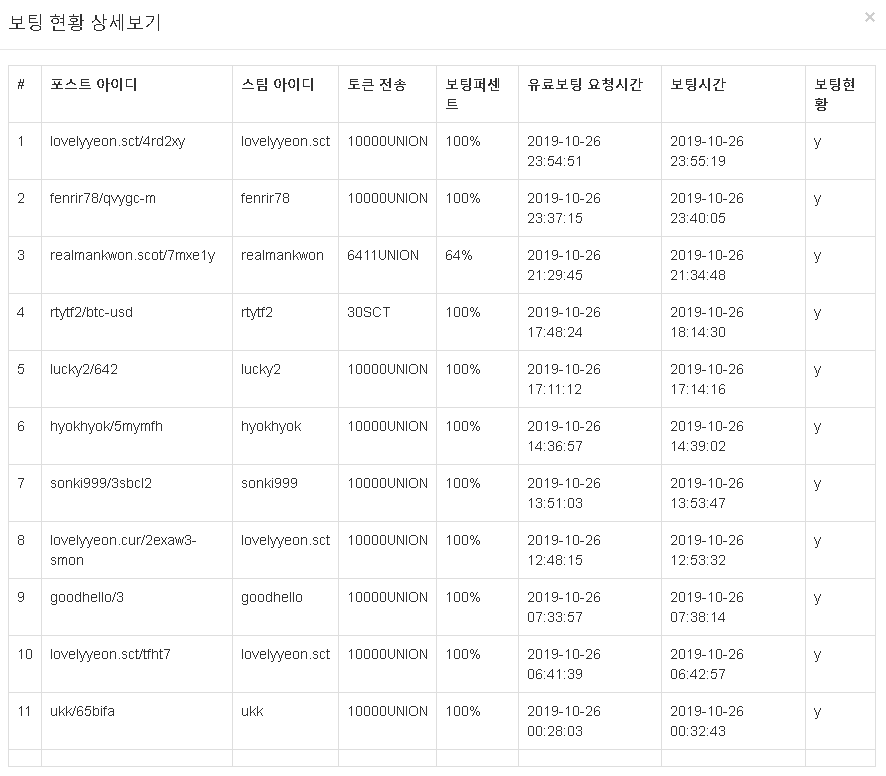Click request time 2019-10-26 21:29:45
This screenshot has height=776, width=886.
564,266
